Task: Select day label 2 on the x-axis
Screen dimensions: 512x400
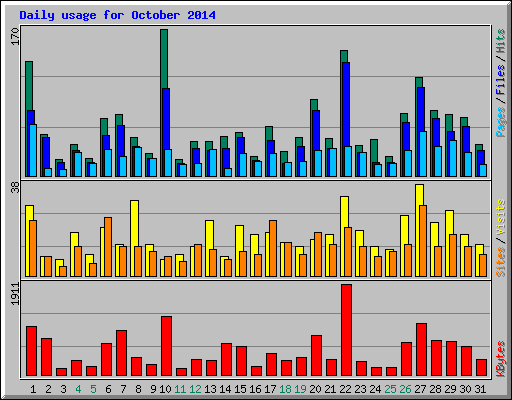Action: point(48,389)
